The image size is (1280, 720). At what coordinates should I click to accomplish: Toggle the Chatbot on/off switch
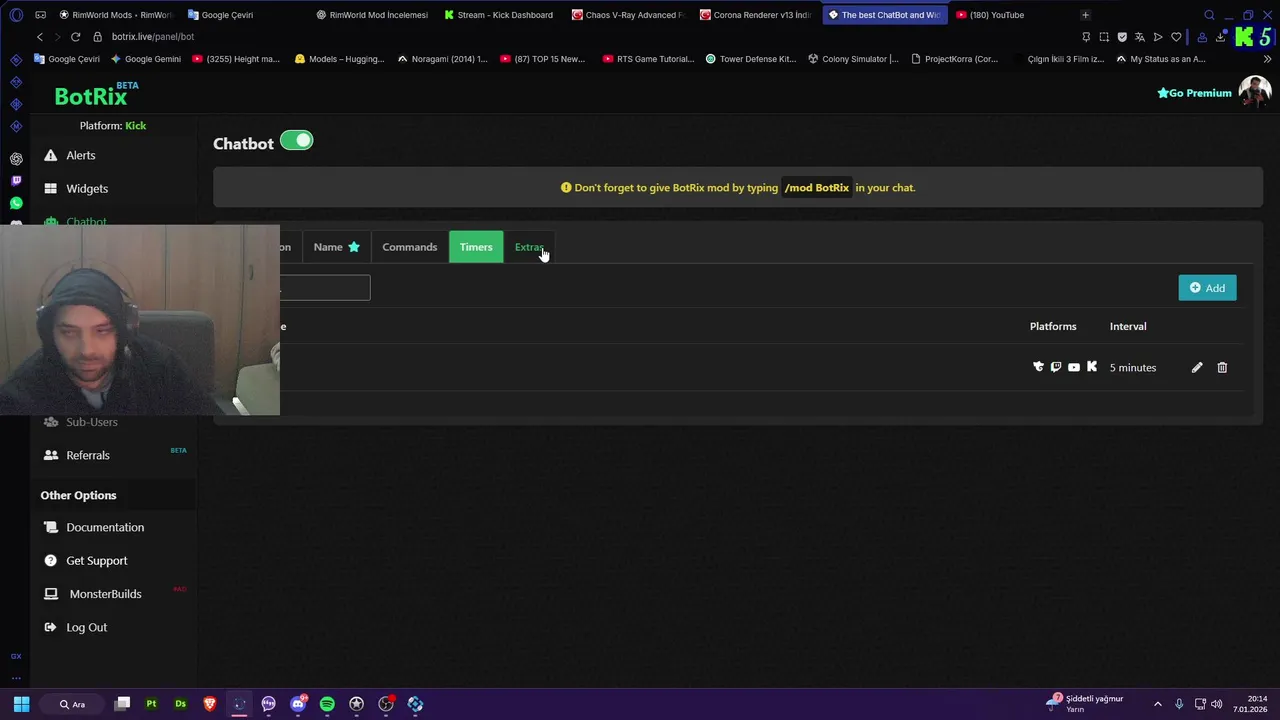296,141
